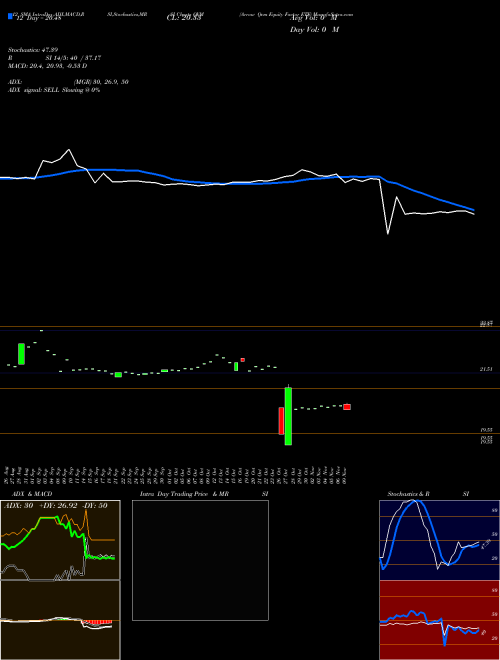Viewport: 500px width, 660px height.
Task: Click the red MACD histogram bars
Action: pos(97,622)
